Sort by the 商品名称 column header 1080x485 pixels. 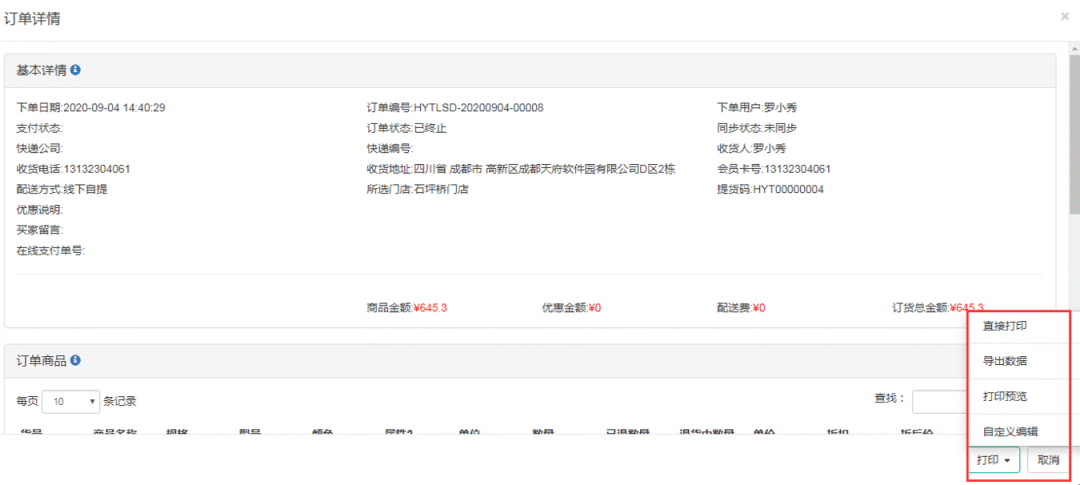click(x=114, y=433)
